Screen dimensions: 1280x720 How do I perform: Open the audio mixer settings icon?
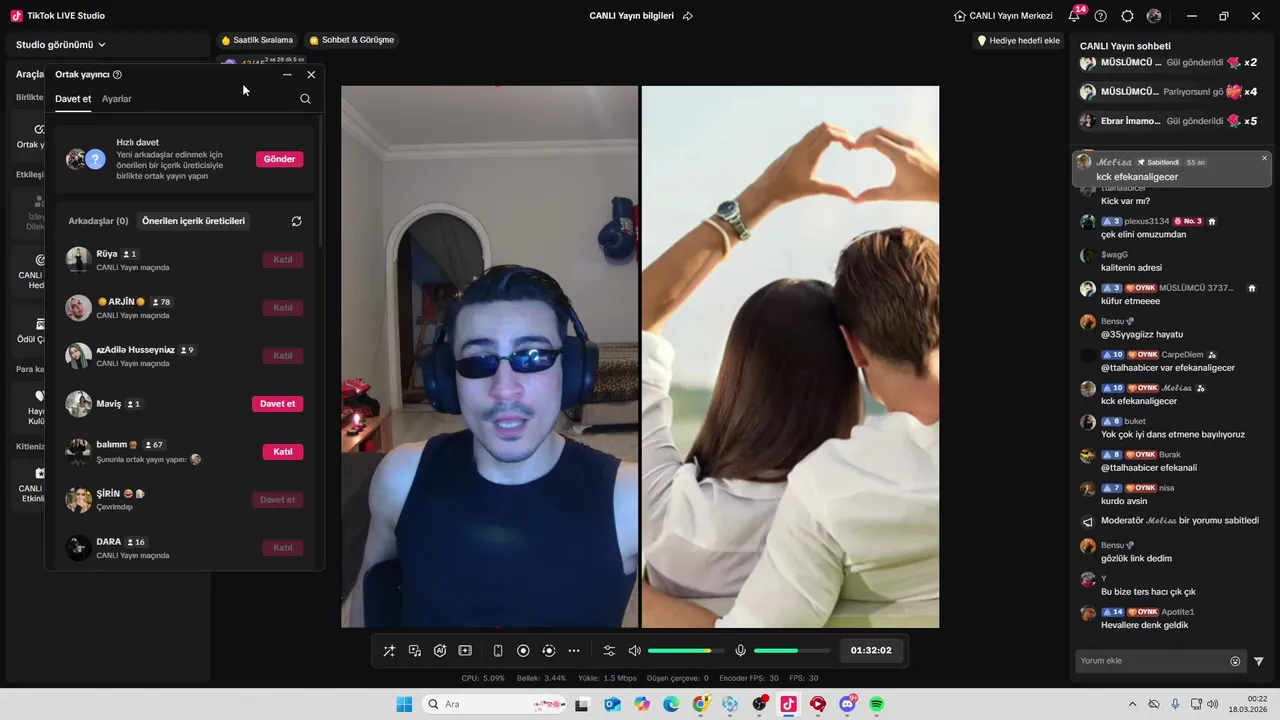tap(609, 651)
